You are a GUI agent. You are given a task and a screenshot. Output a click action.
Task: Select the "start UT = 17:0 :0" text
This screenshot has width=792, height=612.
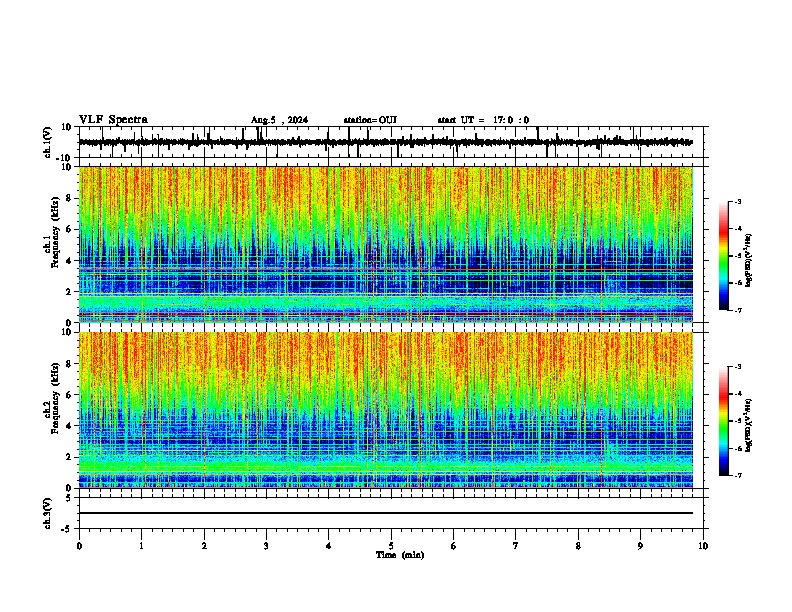pos(483,120)
